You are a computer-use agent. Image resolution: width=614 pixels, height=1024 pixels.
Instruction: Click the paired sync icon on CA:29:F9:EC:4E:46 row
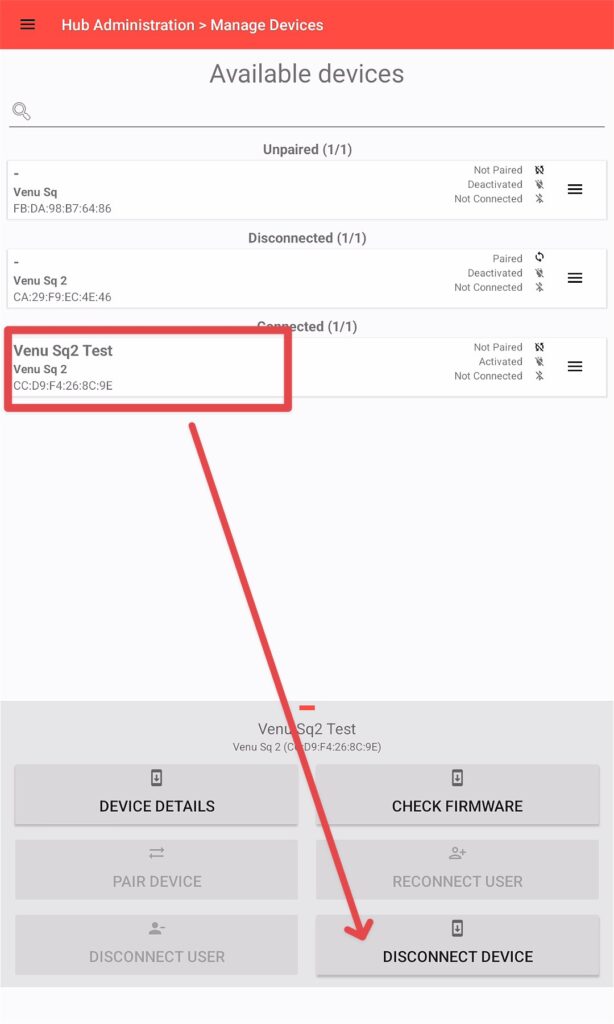tap(540, 257)
